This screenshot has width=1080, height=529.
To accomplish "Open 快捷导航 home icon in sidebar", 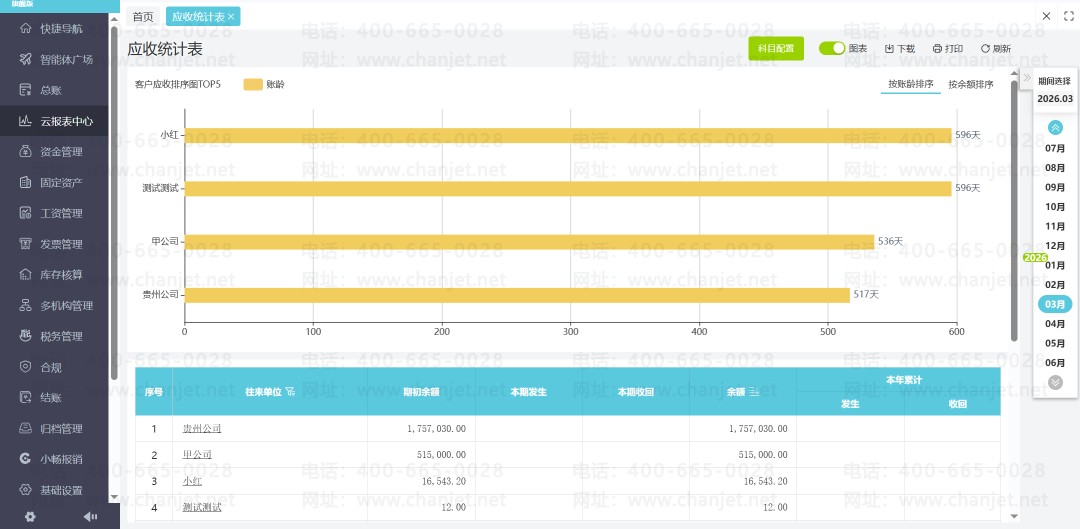I will click(x=25, y=28).
